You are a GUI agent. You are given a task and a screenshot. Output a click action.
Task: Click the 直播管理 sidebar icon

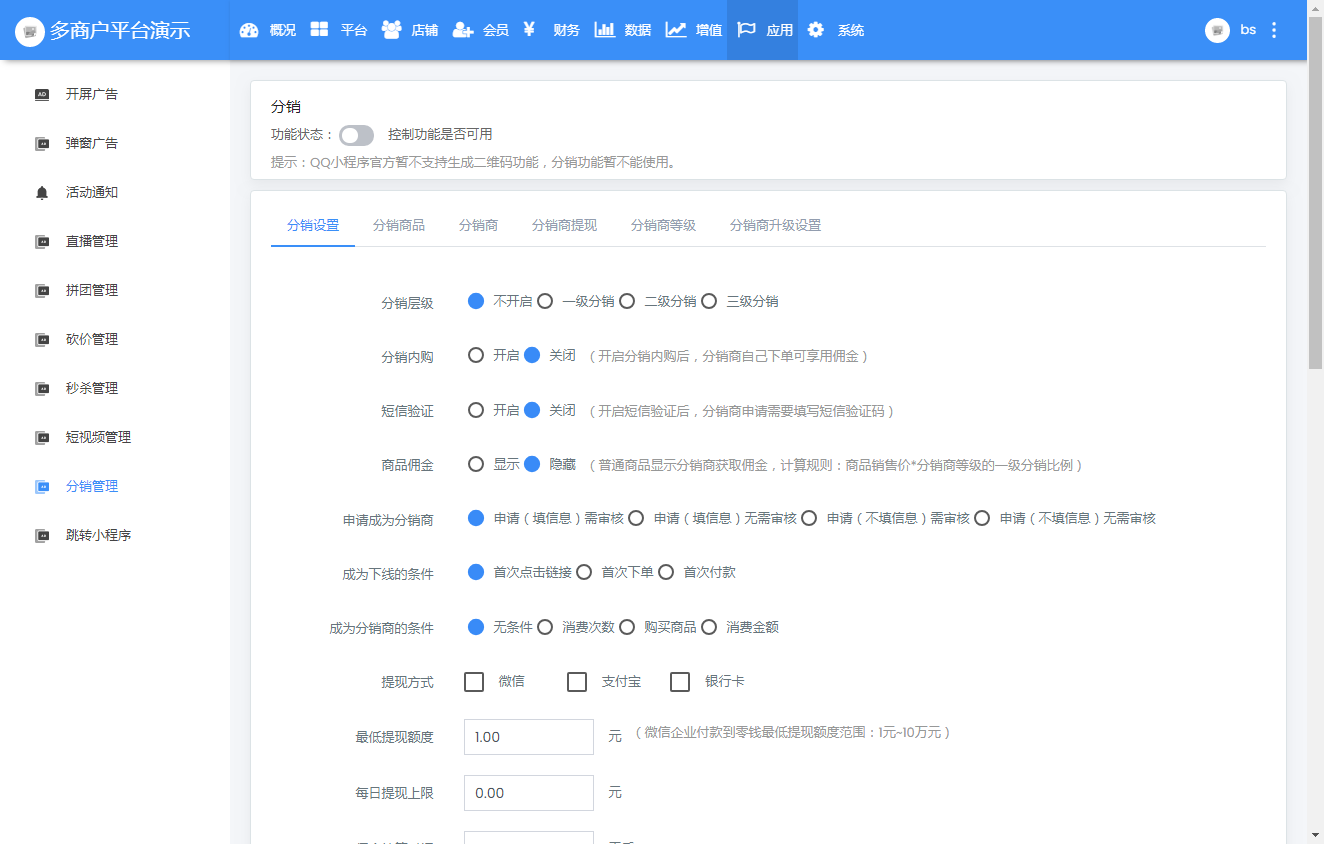click(42, 241)
